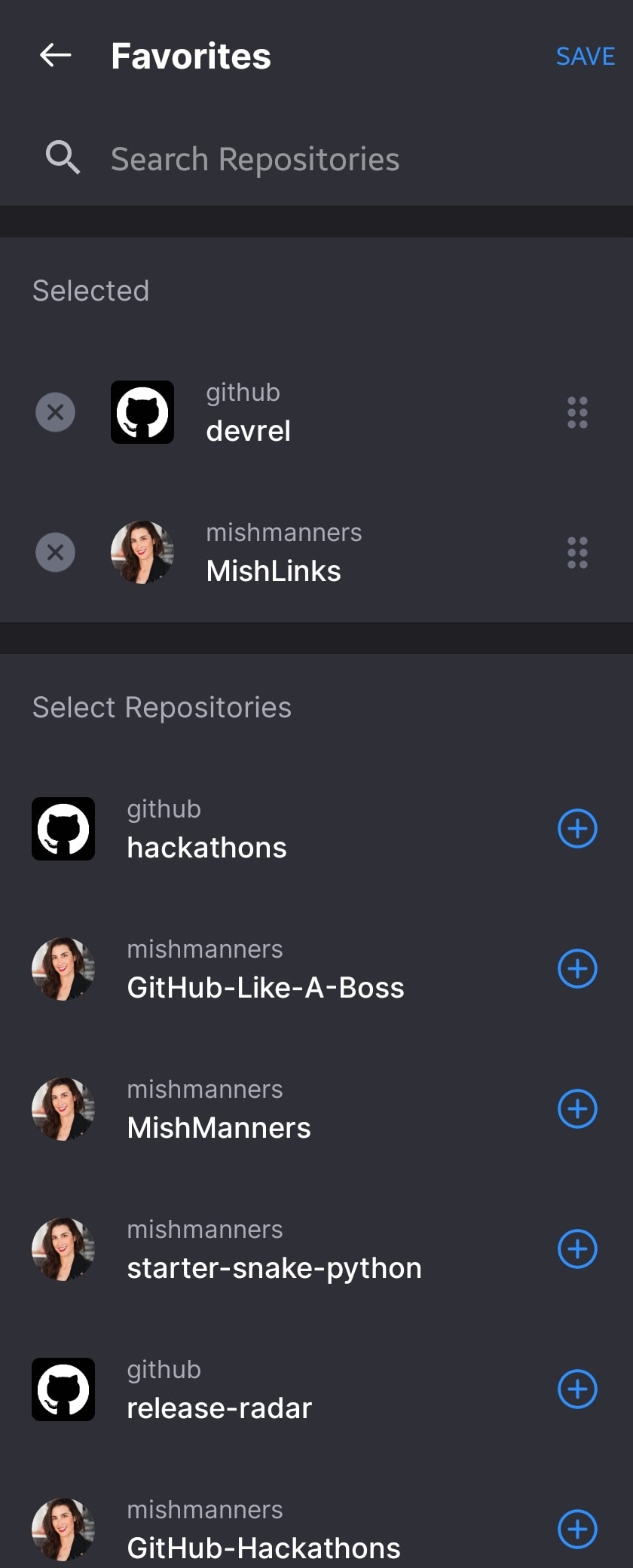633x1568 pixels.
Task: Add release-radar repository to favorites
Action: pos(577,1389)
